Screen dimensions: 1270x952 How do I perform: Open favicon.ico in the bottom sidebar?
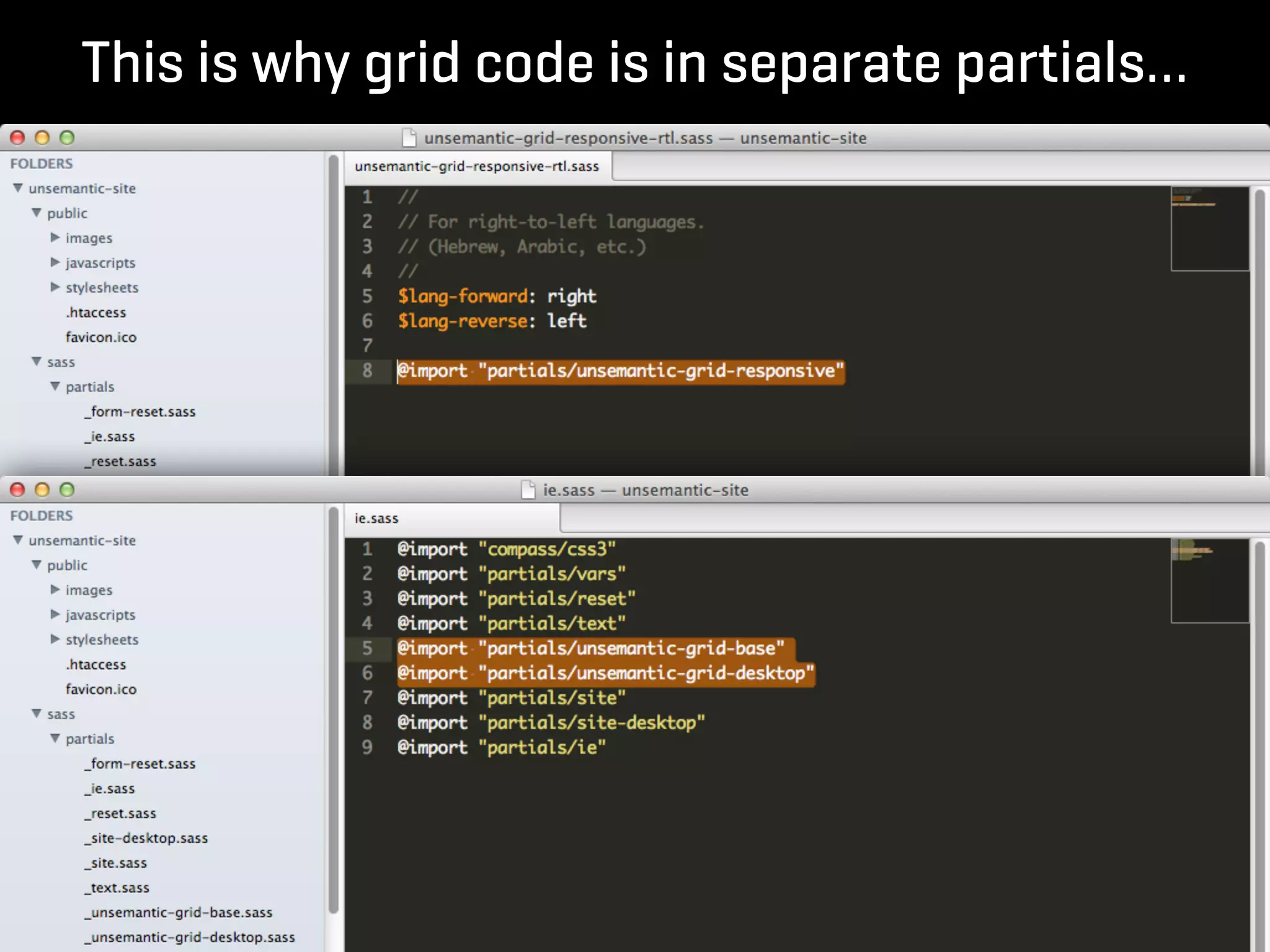tap(101, 689)
